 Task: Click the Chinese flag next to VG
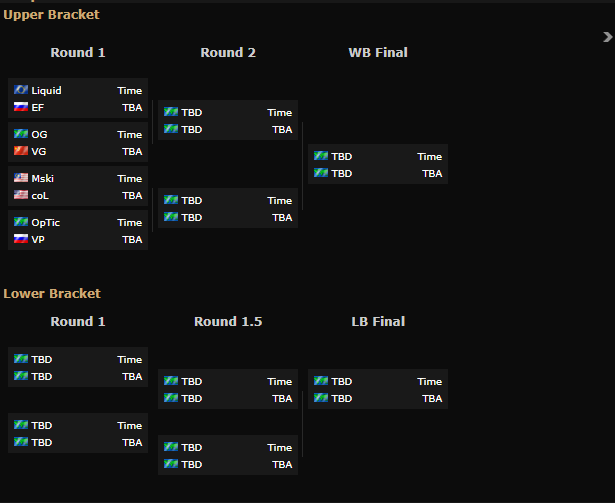pos(20,151)
